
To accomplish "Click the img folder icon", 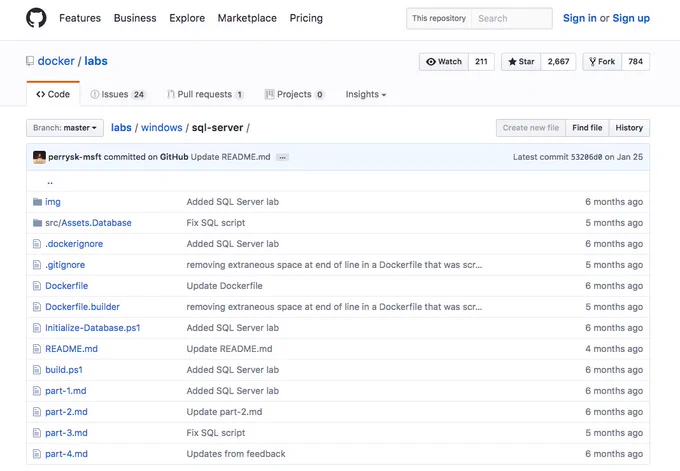I will point(37,202).
